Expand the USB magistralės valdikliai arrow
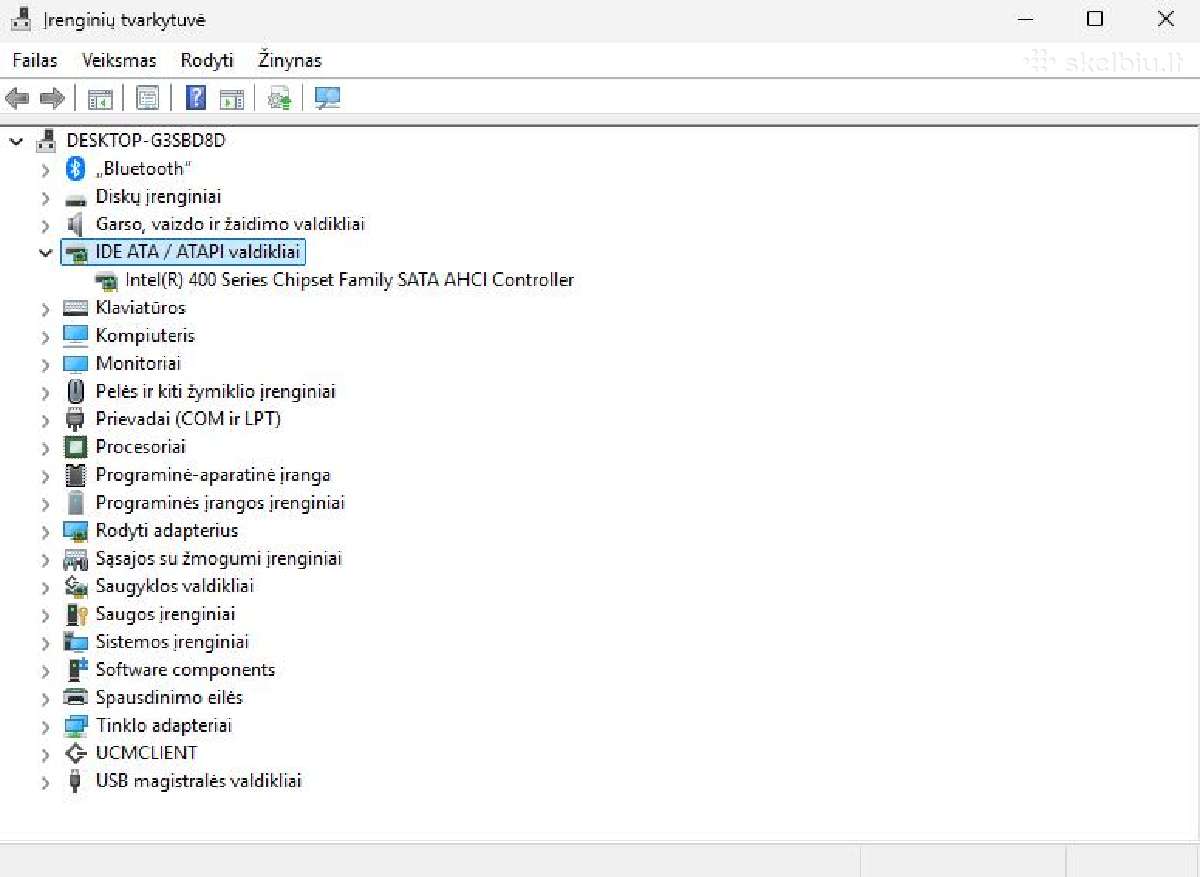The image size is (1200, 877). point(45,782)
